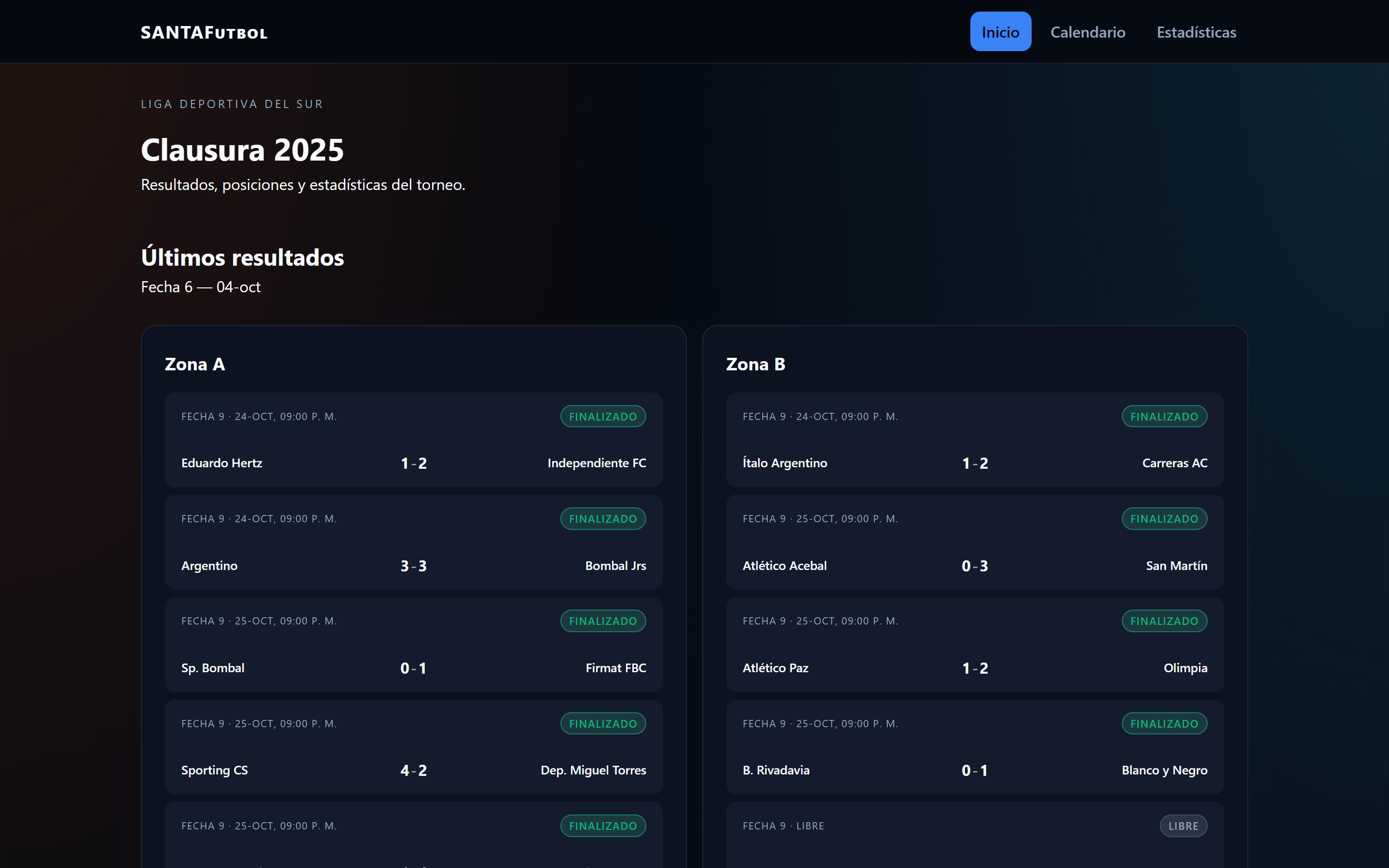Click the Zona B heading
The height and width of the screenshot is (868, 1389).
pyautogui.click(x=755, y=364)
